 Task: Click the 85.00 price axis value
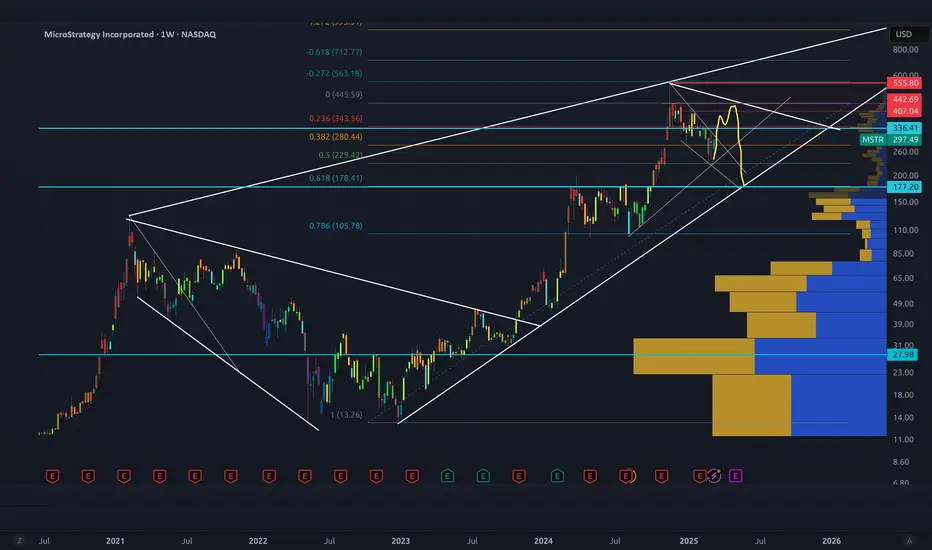click(903, 254)
